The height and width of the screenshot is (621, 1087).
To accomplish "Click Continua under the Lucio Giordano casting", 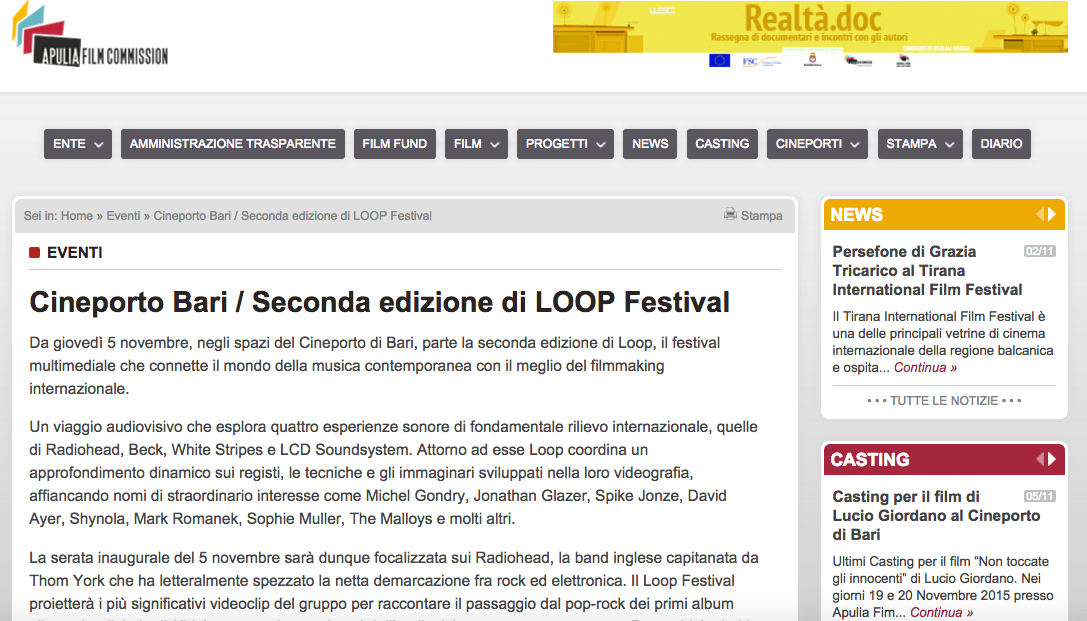I will click(x=941, y=612).
